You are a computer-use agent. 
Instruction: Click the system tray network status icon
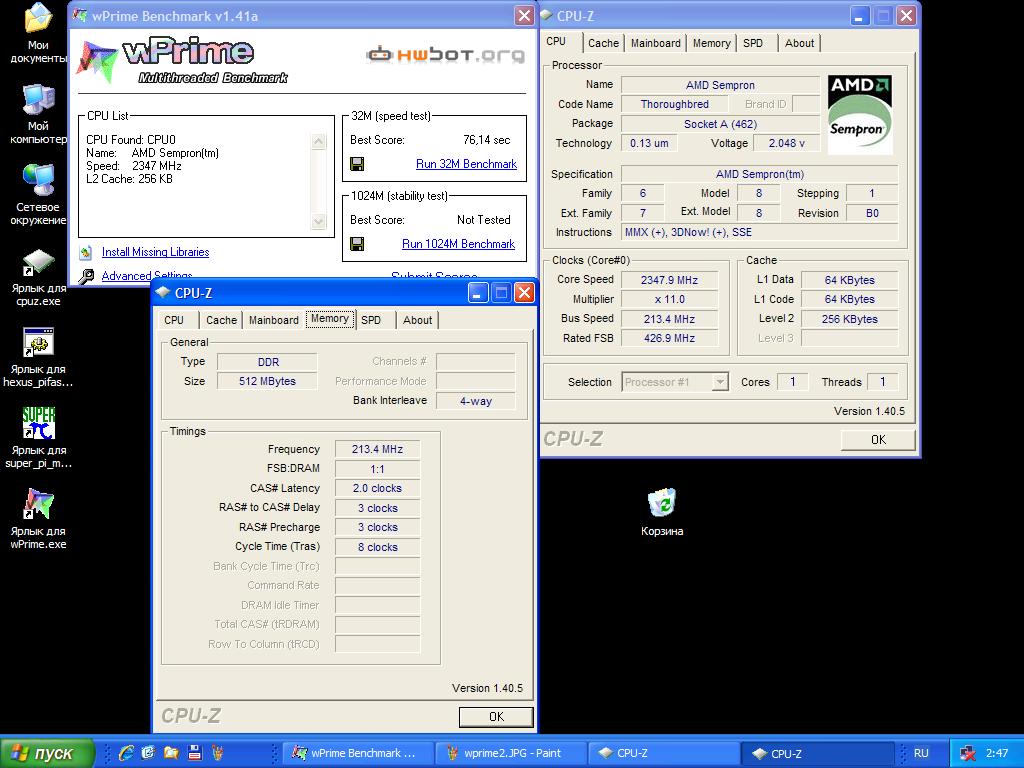click(969, 753)
